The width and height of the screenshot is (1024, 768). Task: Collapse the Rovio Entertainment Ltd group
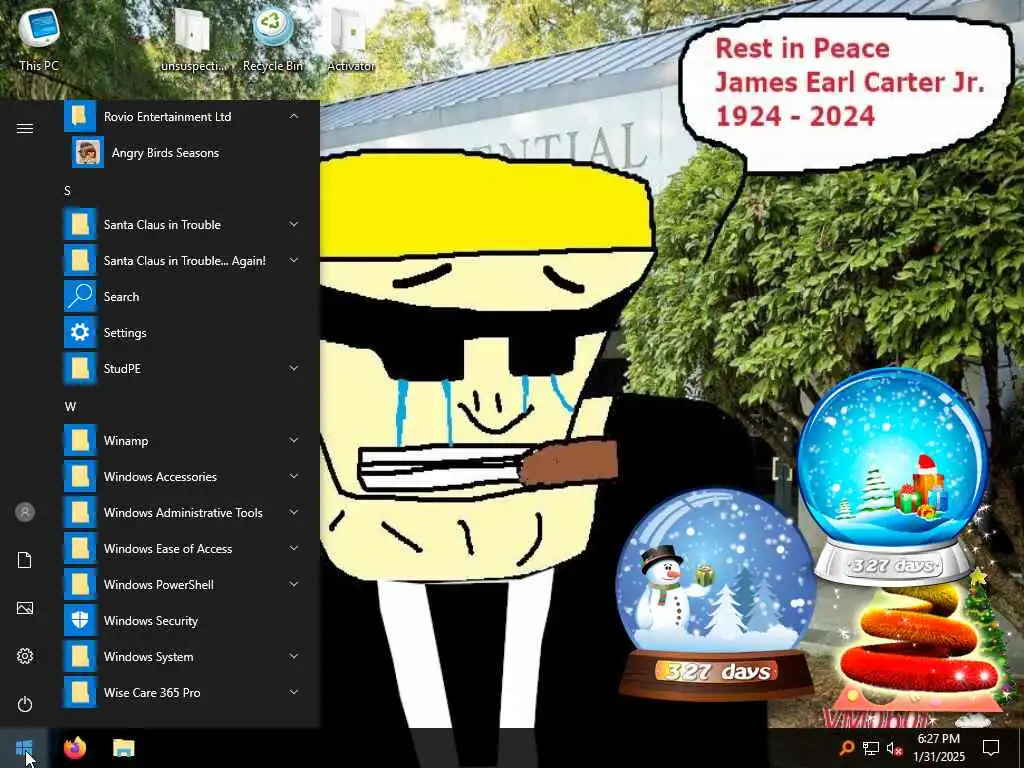[x=294, y=116]
